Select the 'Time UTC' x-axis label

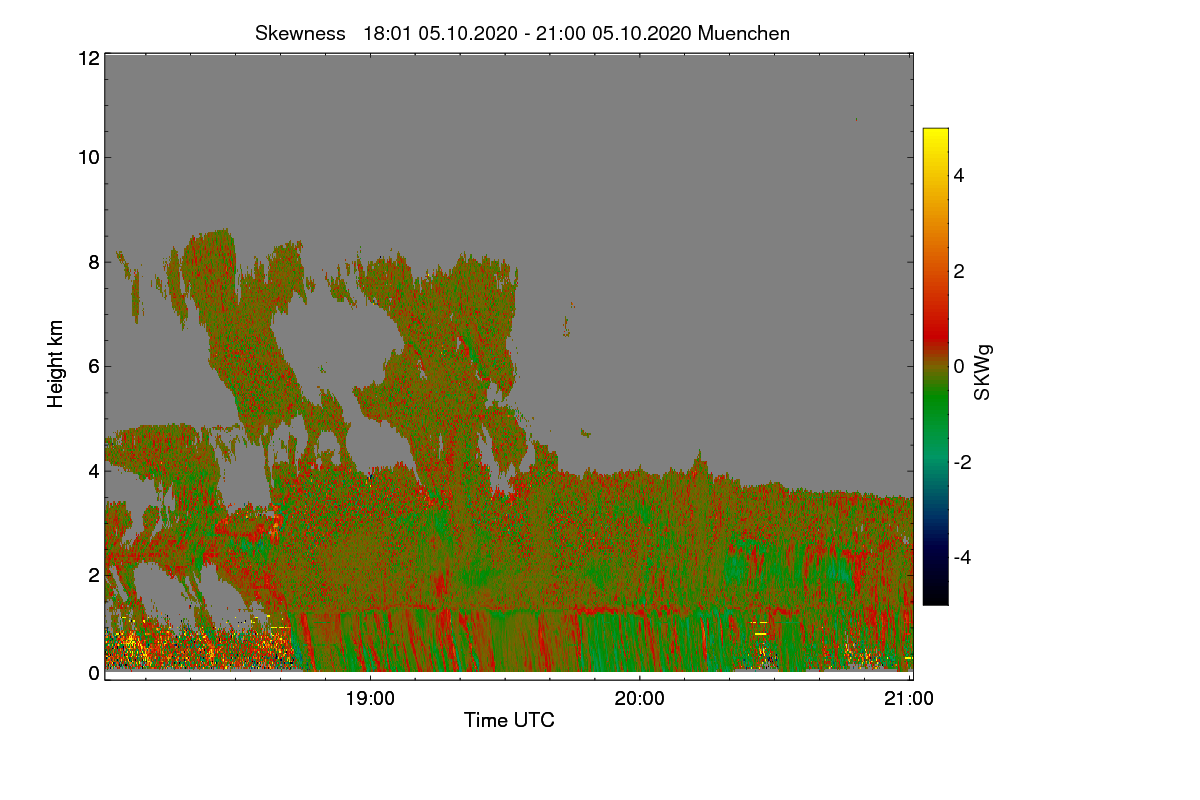[509, 720]
